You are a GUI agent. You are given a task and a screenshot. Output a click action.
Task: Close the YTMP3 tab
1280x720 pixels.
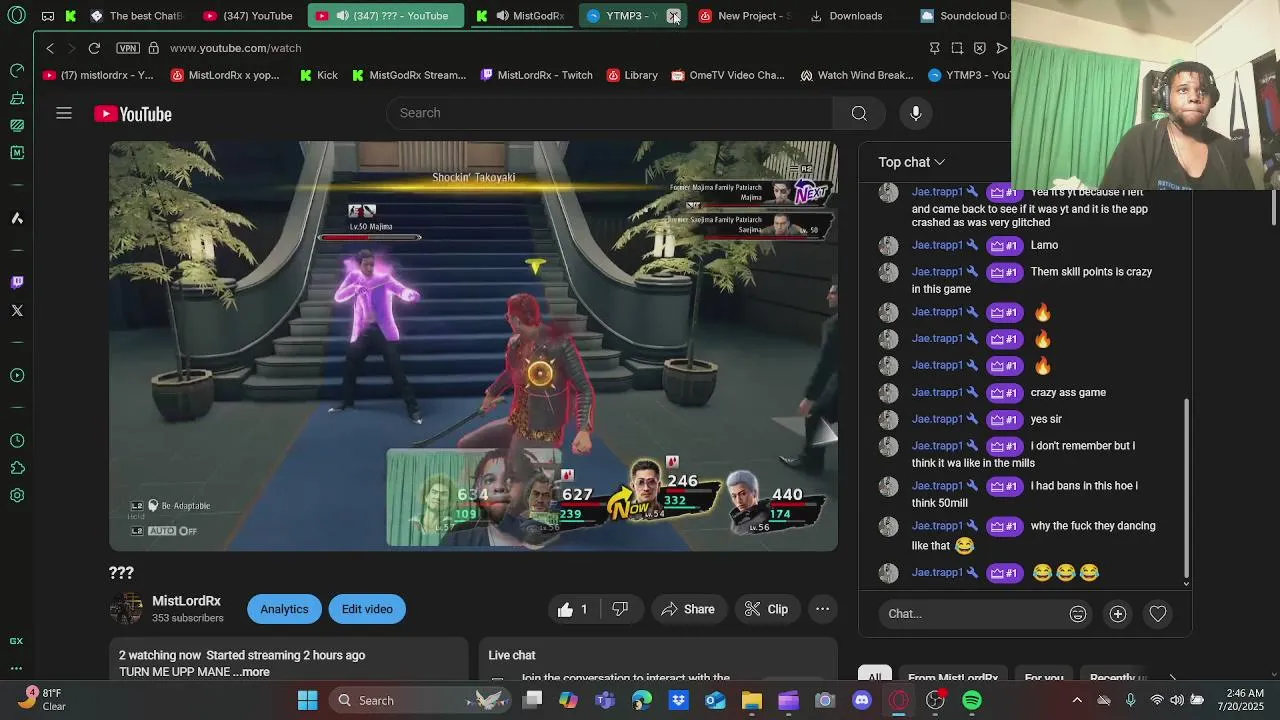674,16
